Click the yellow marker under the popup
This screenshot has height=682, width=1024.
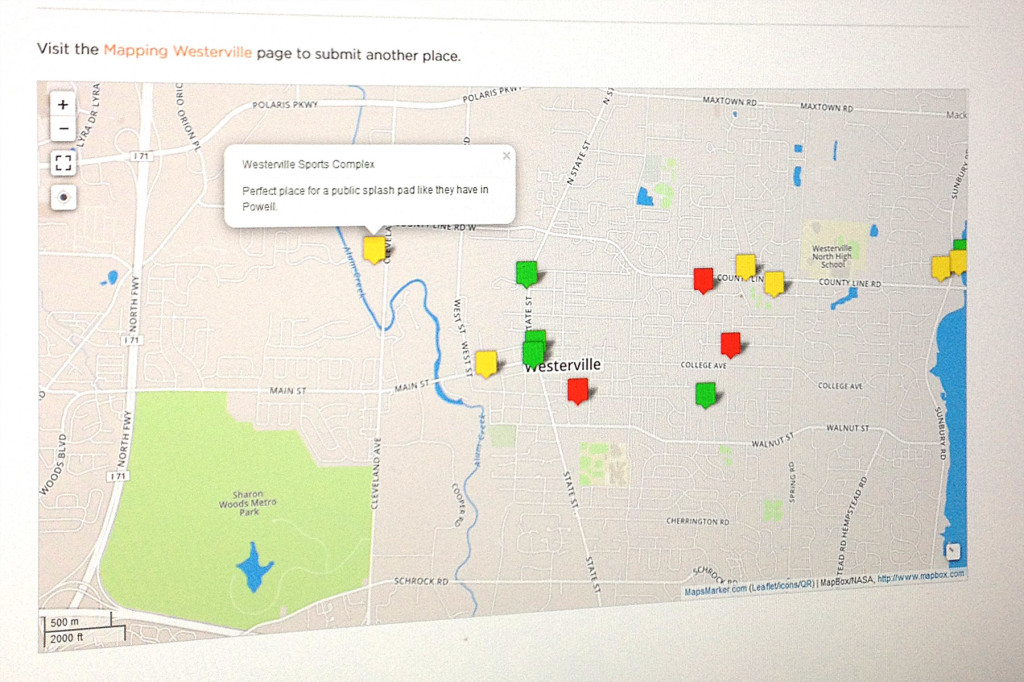(374, 248)
